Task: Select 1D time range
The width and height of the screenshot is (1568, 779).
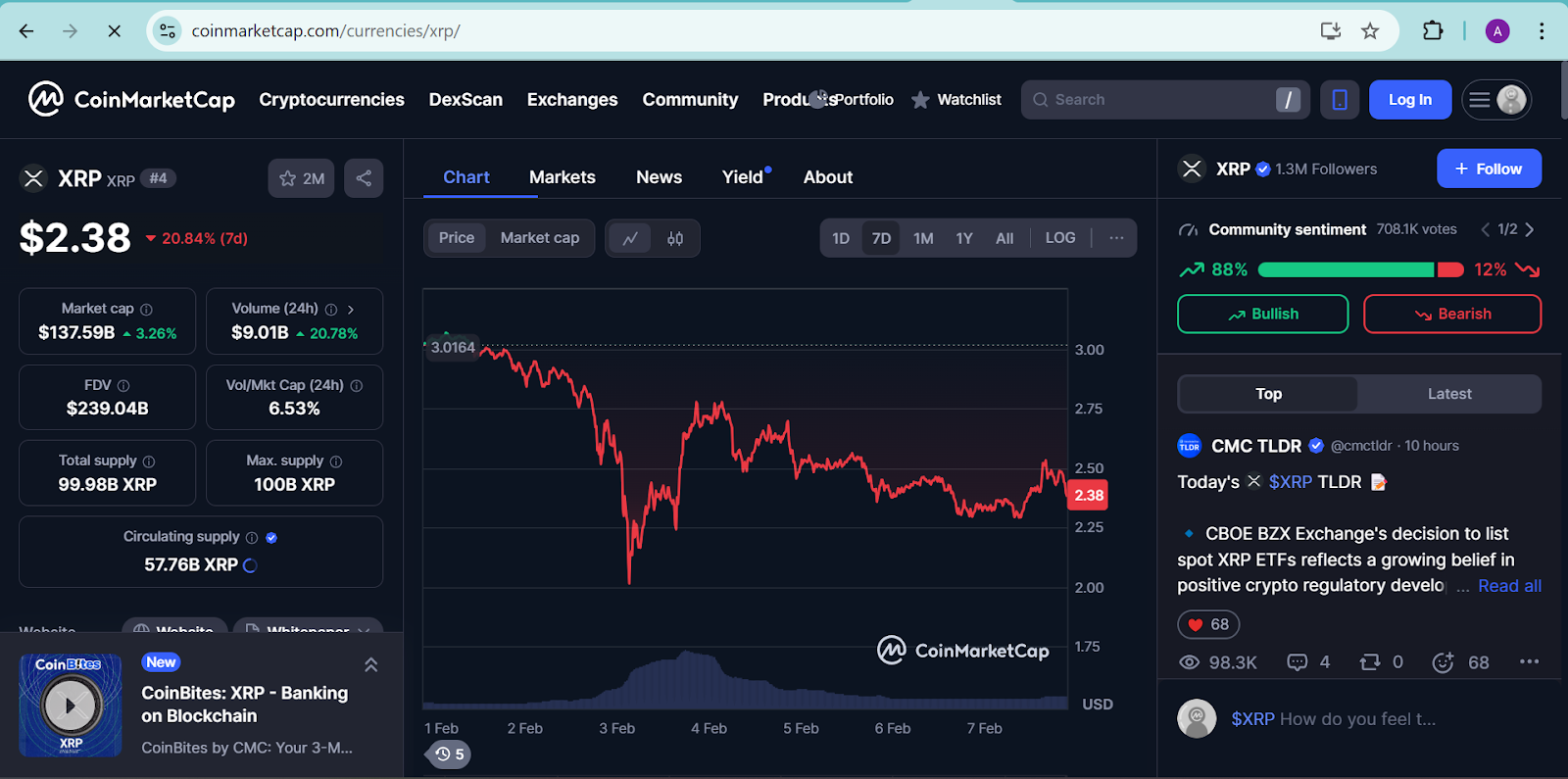Action: (x=841, y=238)
